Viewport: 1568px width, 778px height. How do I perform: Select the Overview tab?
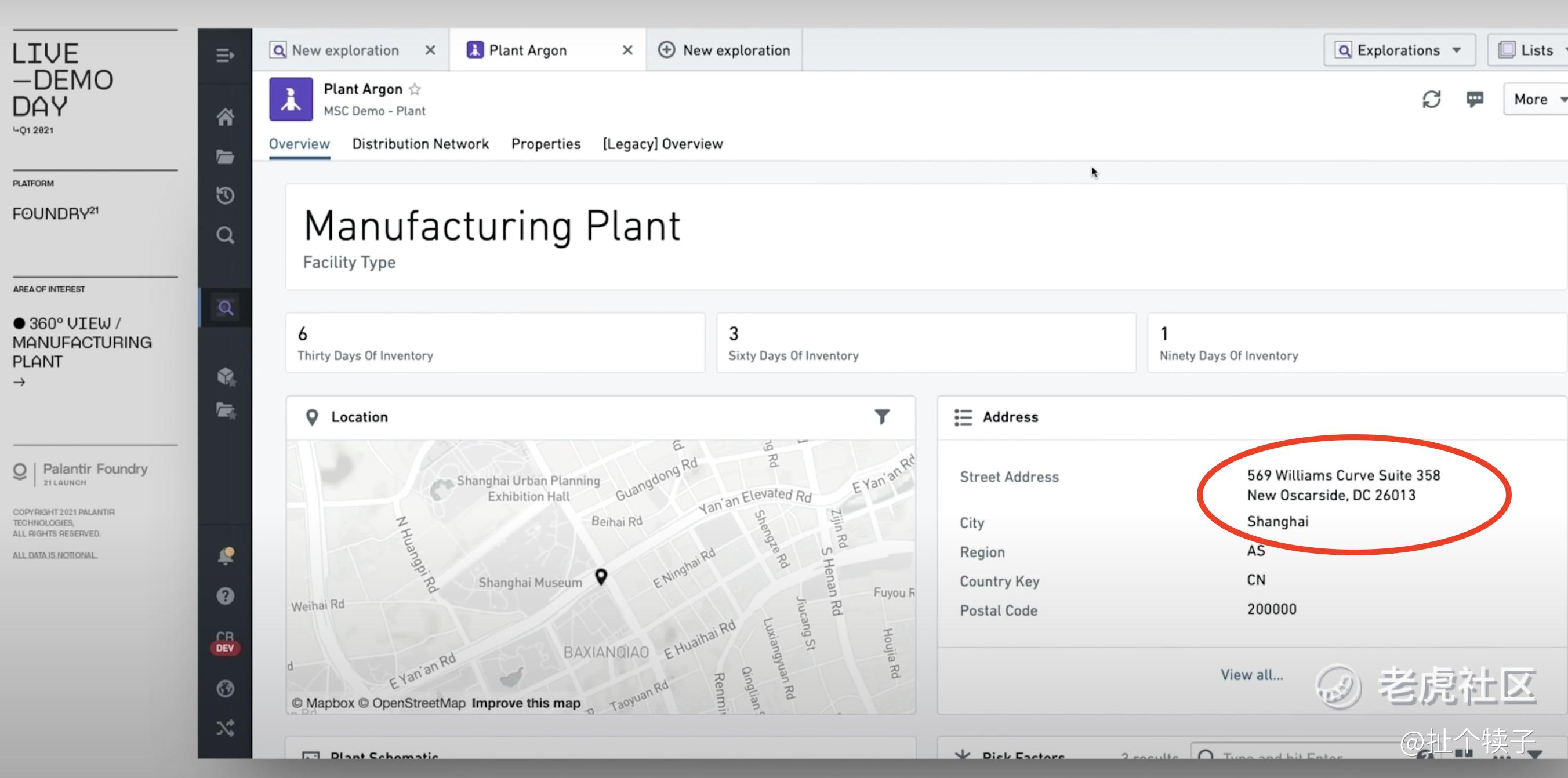[x=299, y=144]
